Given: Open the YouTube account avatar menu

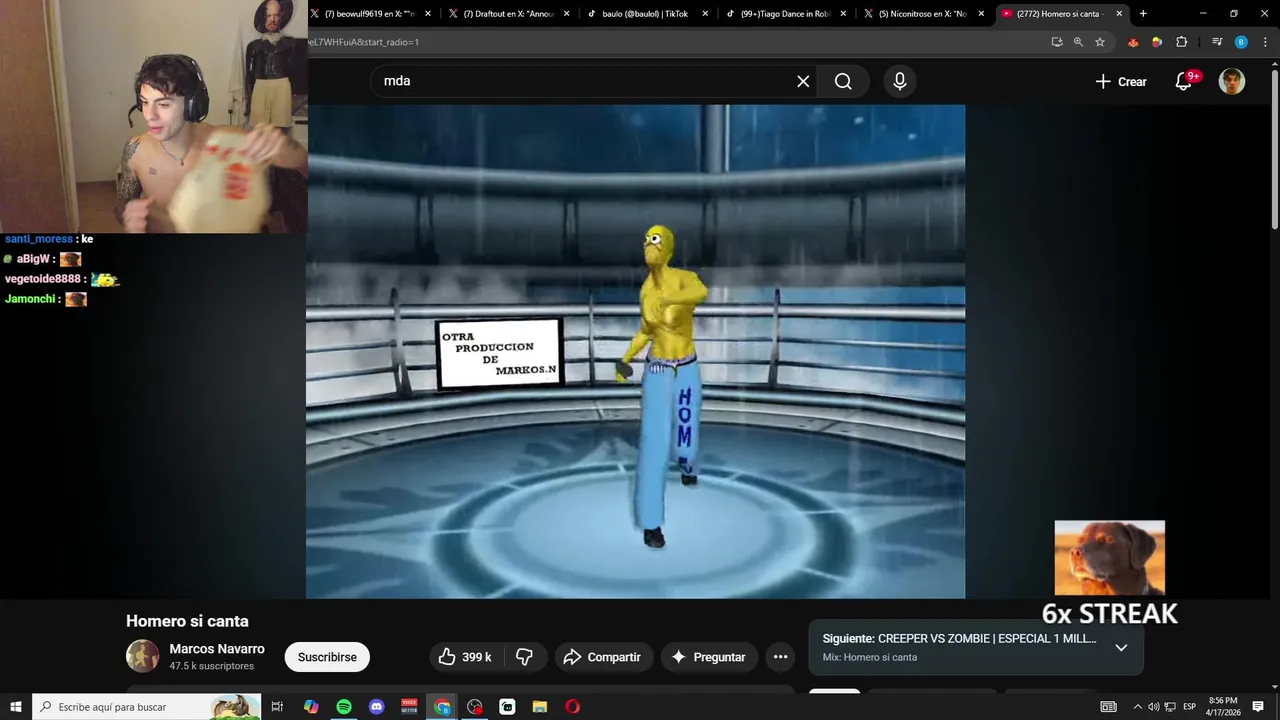Looking at the screenshot, I should 1232,82.
